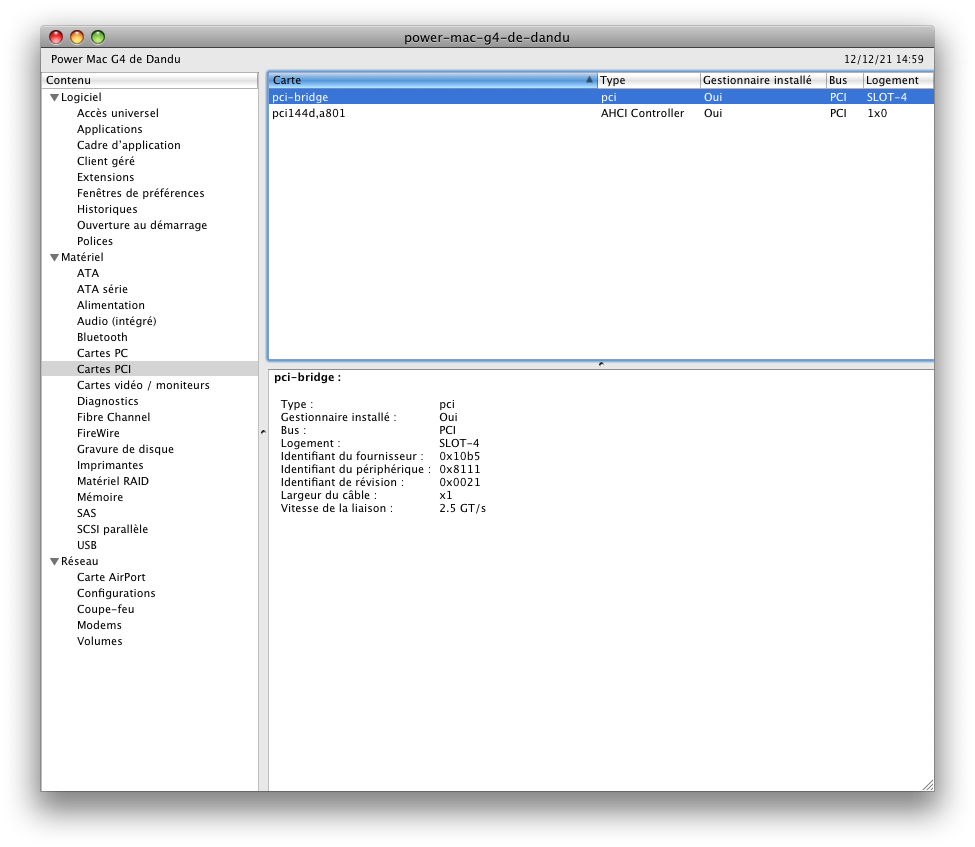Collapse the Réseau section triangle
975x847 pixels.
coord(54,562)
